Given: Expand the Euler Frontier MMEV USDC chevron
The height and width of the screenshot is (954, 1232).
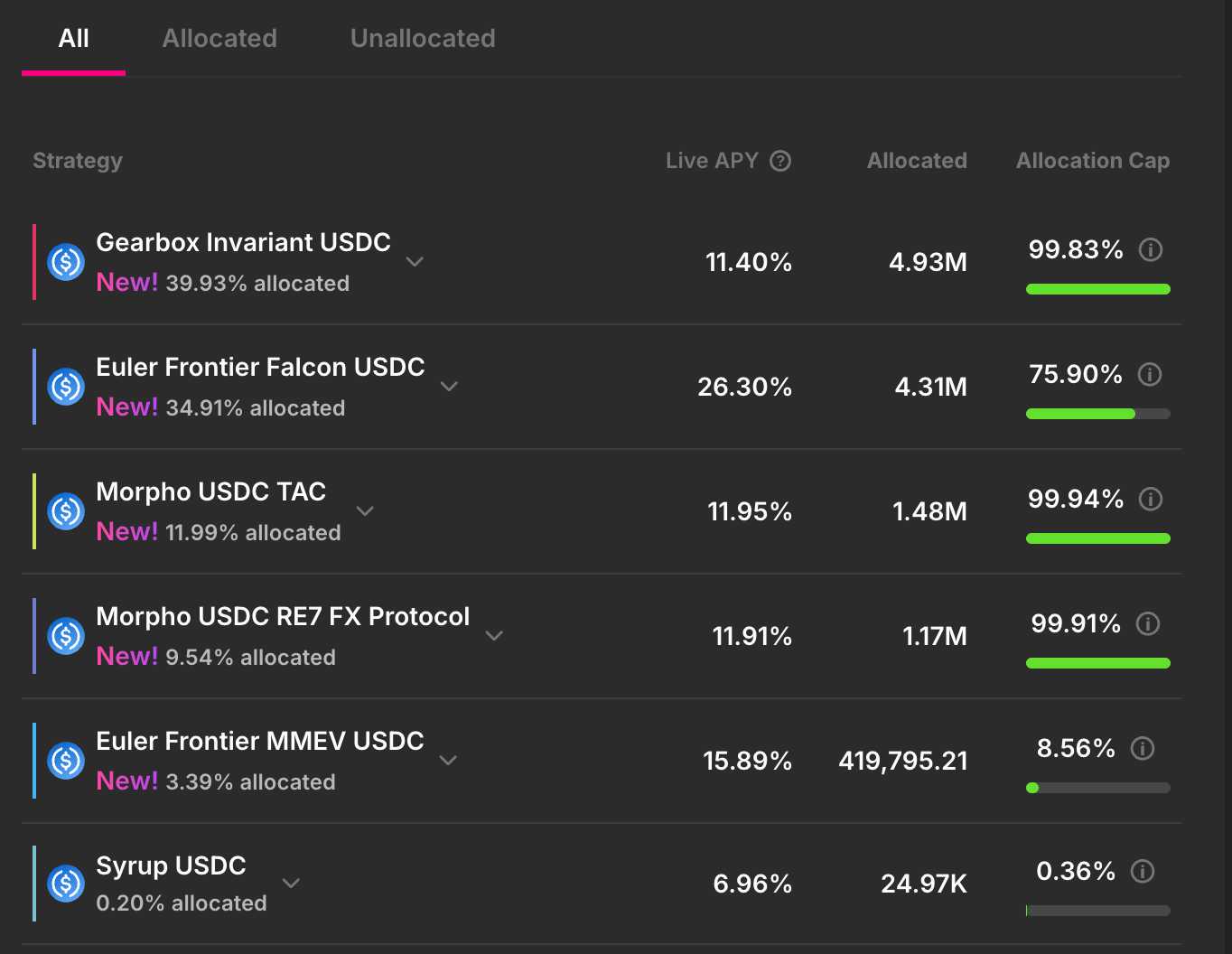Looking at the screenshot, I should [x=448, y=761].
